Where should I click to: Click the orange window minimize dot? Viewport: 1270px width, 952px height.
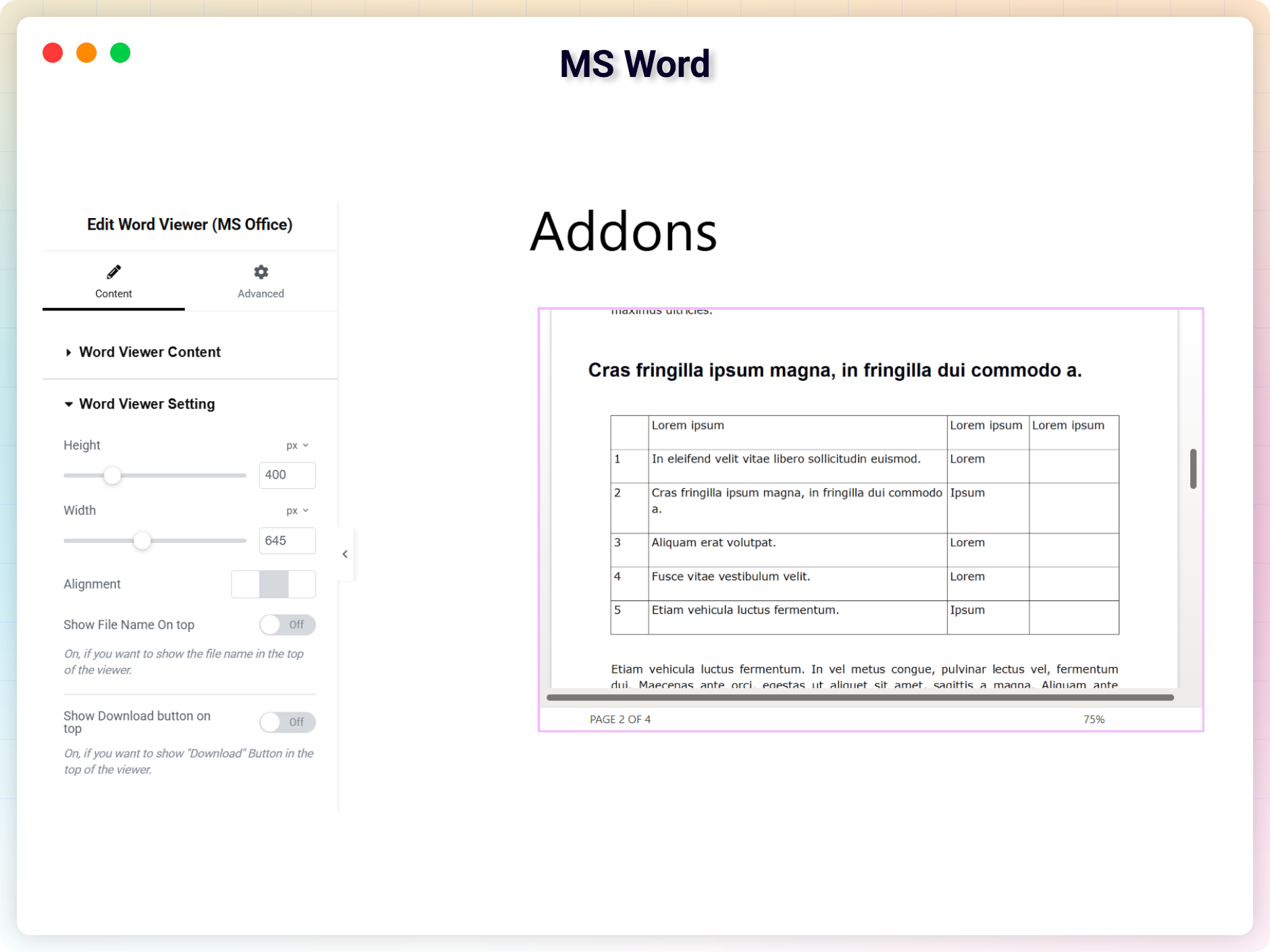point(86,53)
